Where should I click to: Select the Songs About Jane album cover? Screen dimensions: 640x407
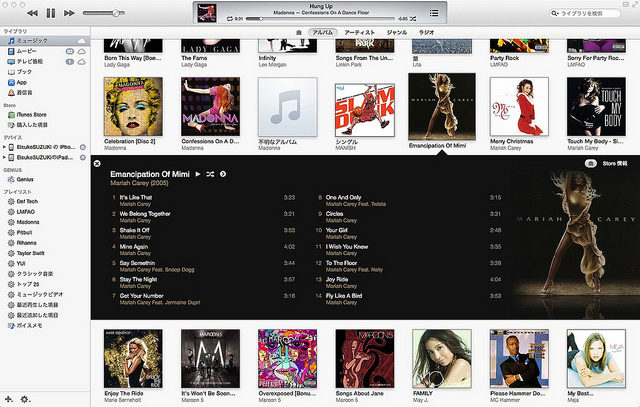(x=365, y=358)
